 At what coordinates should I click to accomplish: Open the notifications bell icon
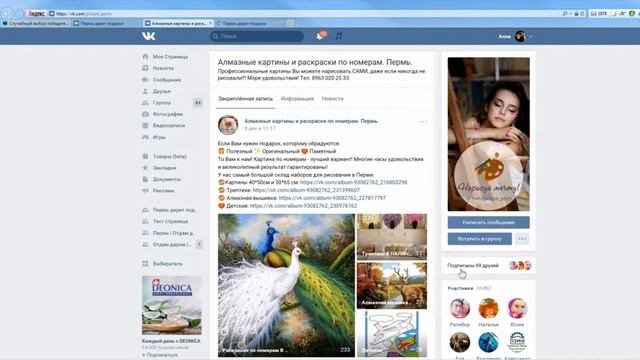tap(320, 36)
